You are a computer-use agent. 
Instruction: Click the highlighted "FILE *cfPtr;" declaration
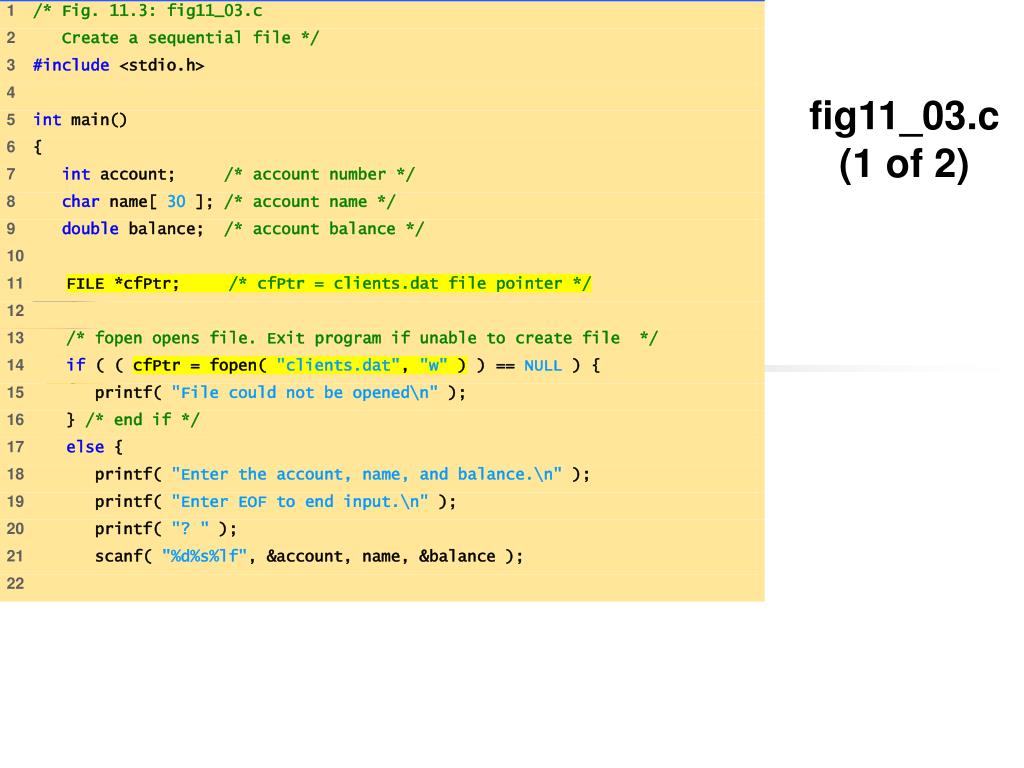coord(123,283)
